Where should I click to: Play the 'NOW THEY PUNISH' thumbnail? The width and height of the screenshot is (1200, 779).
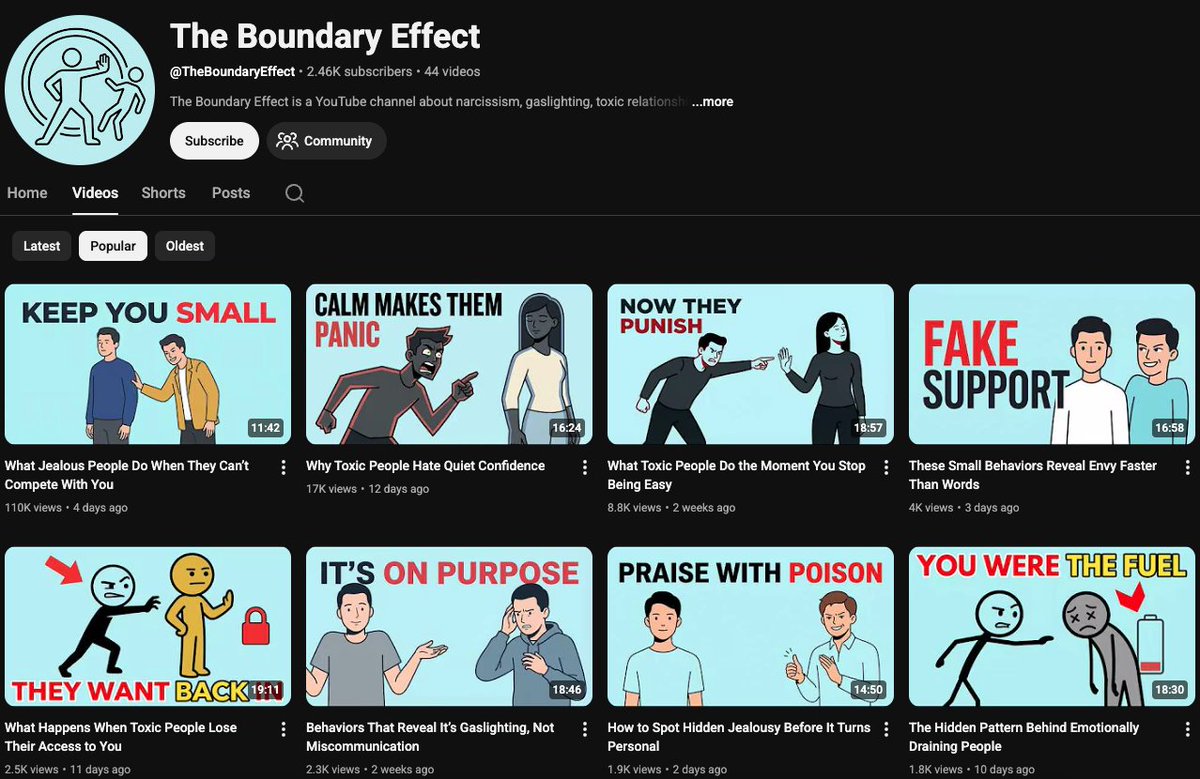750,364
